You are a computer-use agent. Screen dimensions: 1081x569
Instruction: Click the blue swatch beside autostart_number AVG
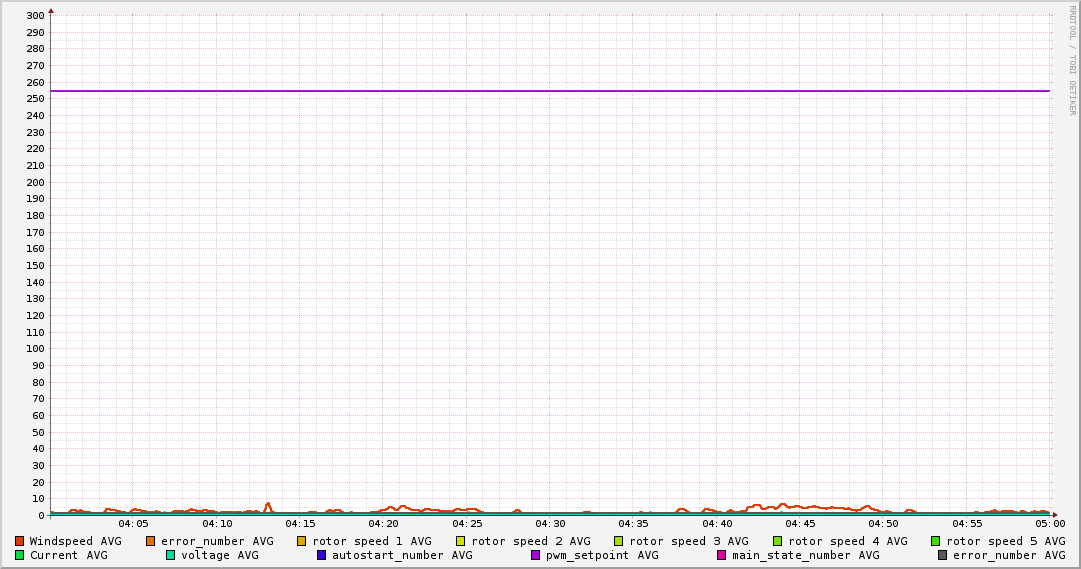coord(321,555)
